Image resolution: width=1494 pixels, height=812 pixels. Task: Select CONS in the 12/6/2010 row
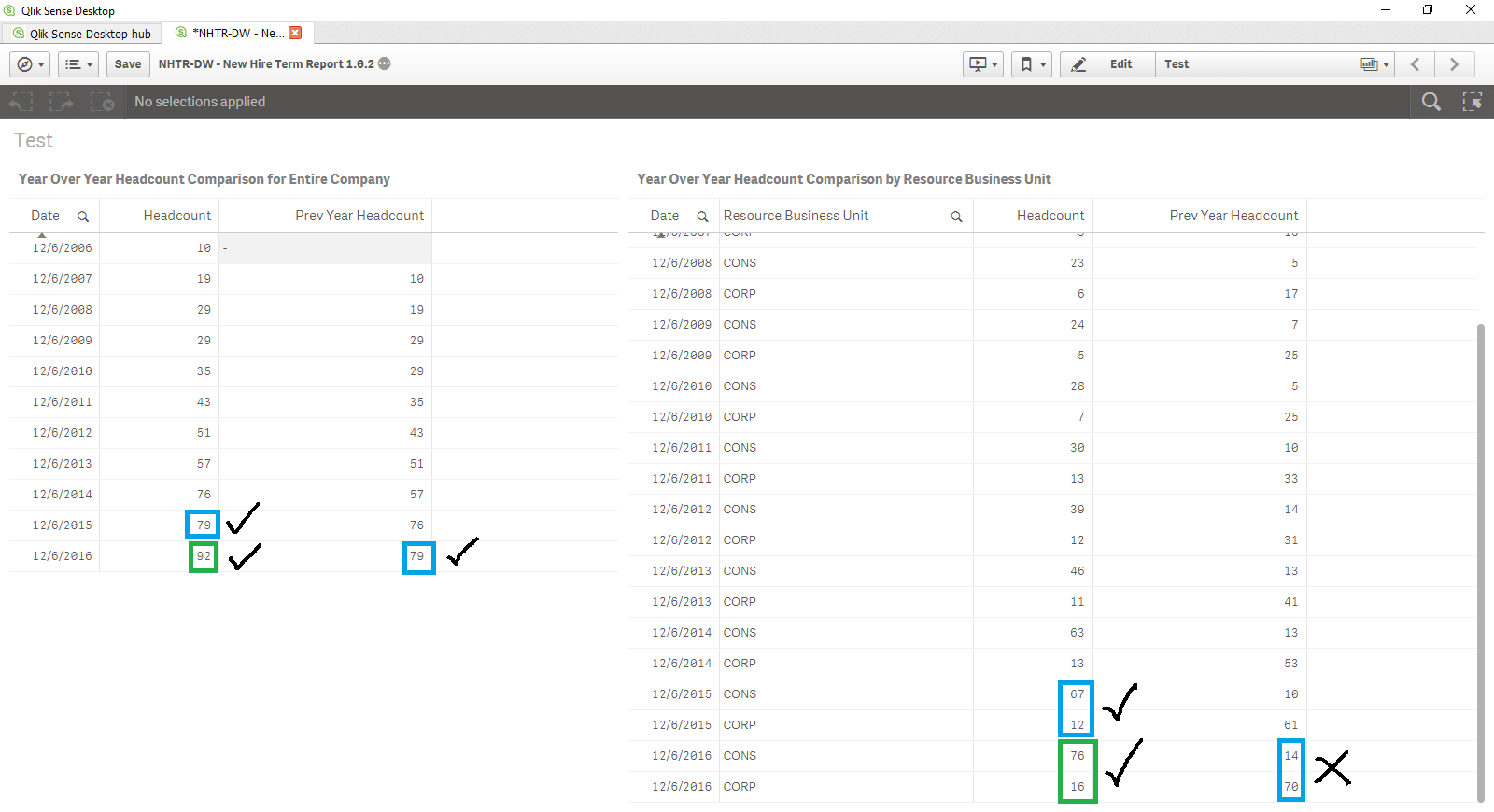740,386
